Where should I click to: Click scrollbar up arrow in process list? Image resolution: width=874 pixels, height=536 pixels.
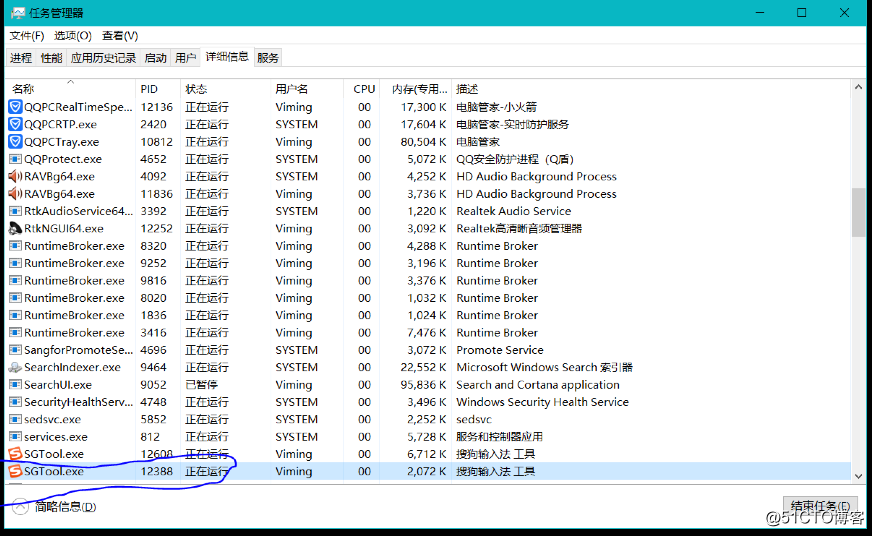click(x=858, y=87)
